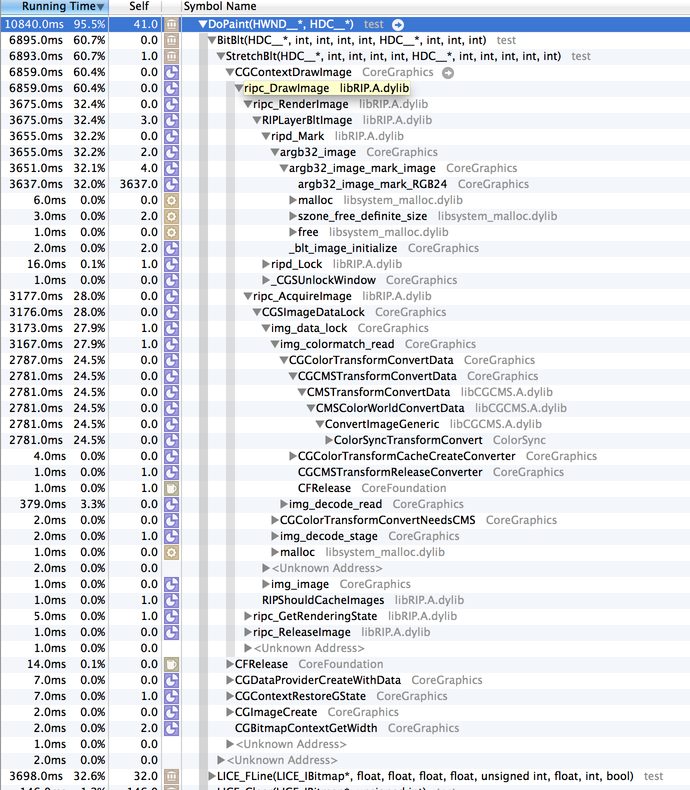Expand the LICE_FLine function node
Screen dimensions: 690x790
pyautogui.click(x=211, y=776)
